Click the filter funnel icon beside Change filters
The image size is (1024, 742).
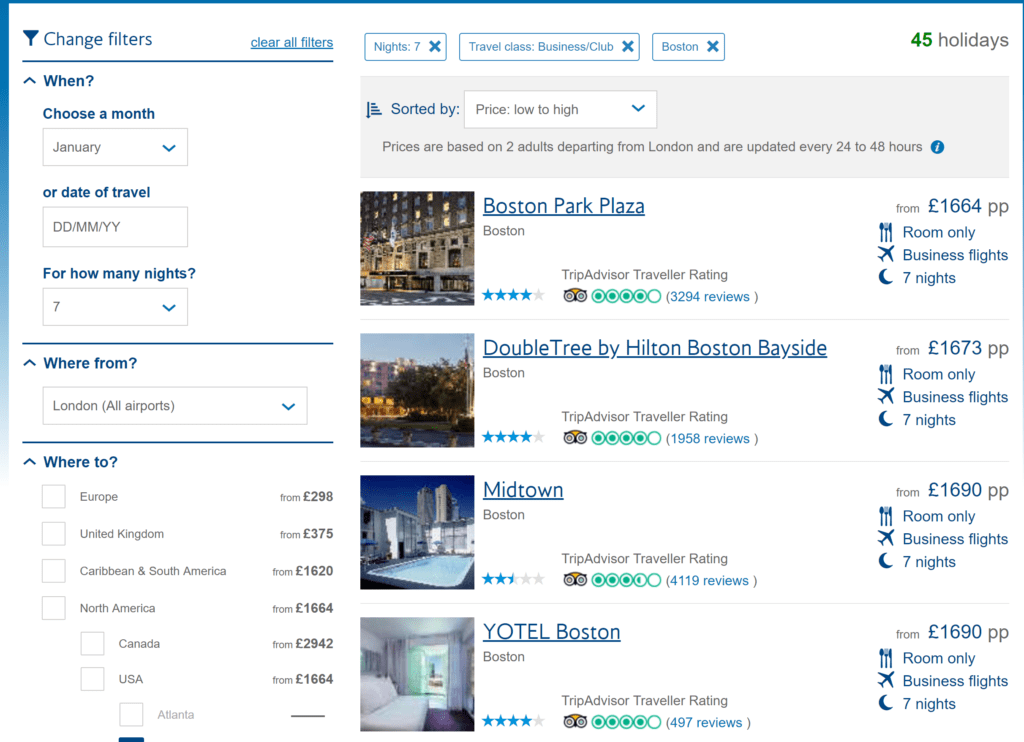[x=30, y=39]
